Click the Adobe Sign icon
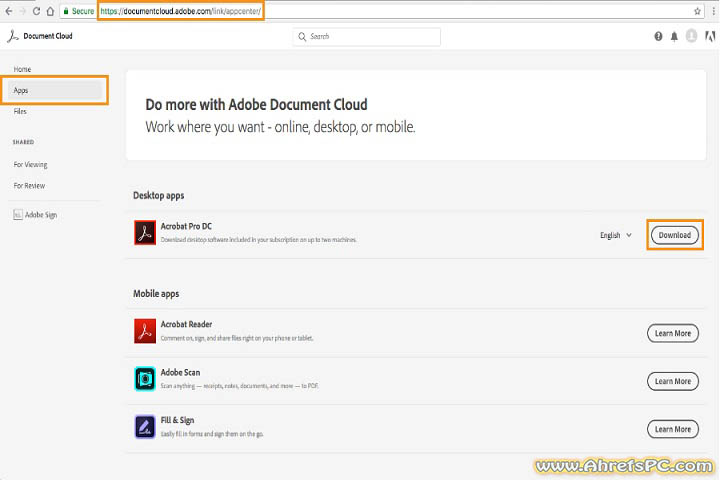This screenshot has height=480, width=720. [18, 215]
